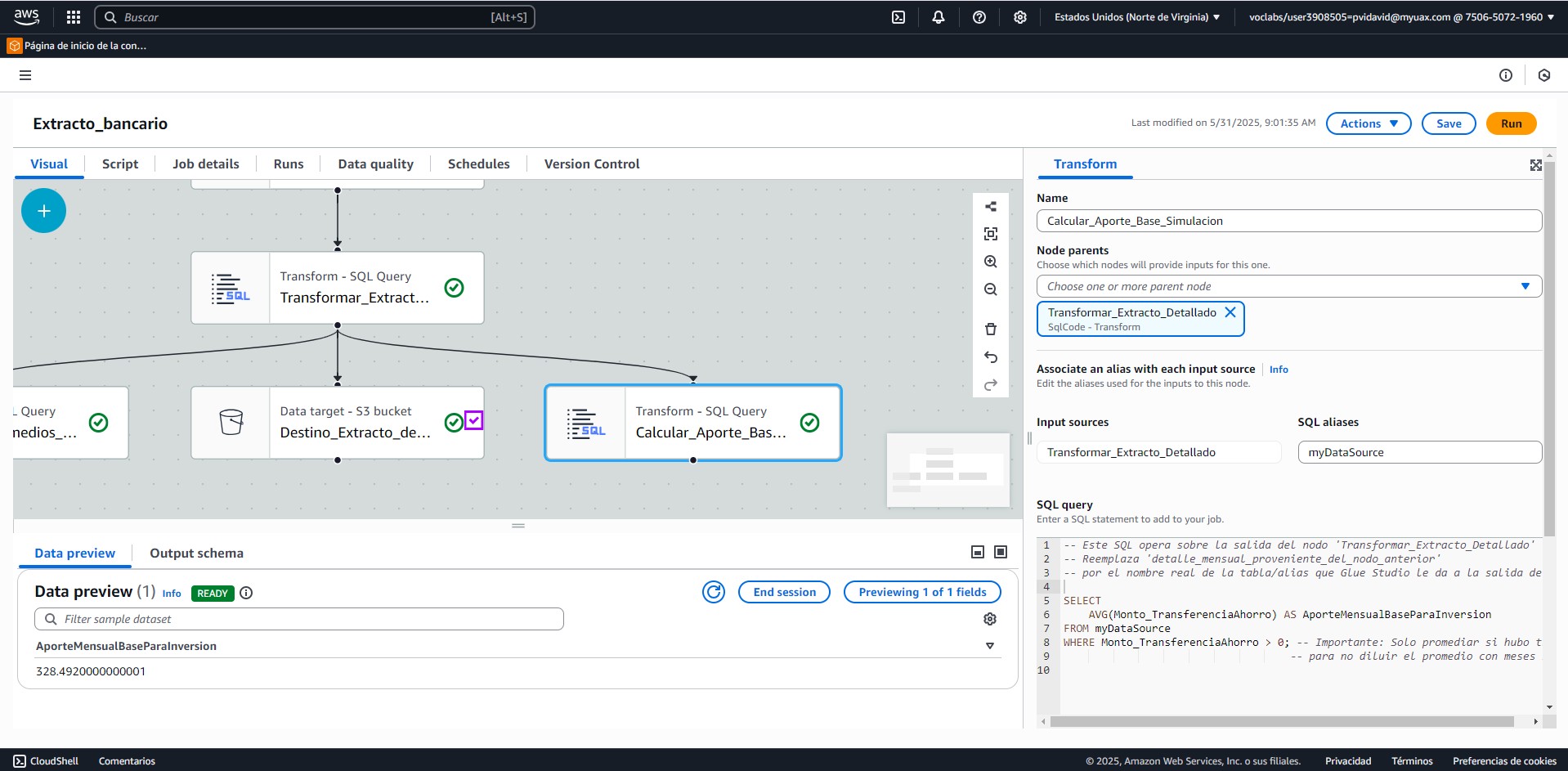Save the job
The width and height of the screenshot is (1568, 771).
pos(1449,123)
